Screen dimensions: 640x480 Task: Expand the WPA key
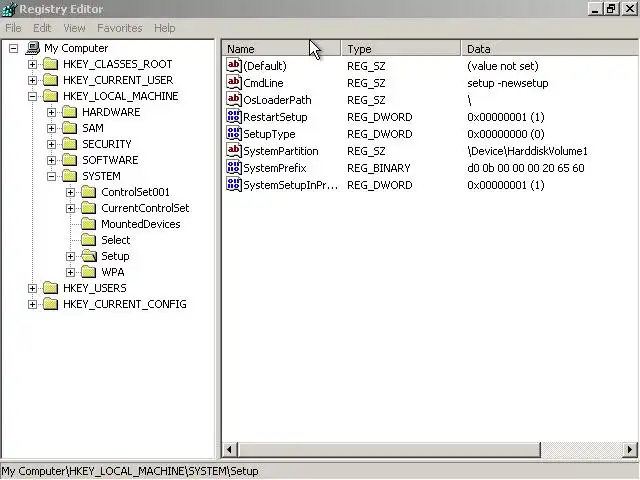[71, 272]
